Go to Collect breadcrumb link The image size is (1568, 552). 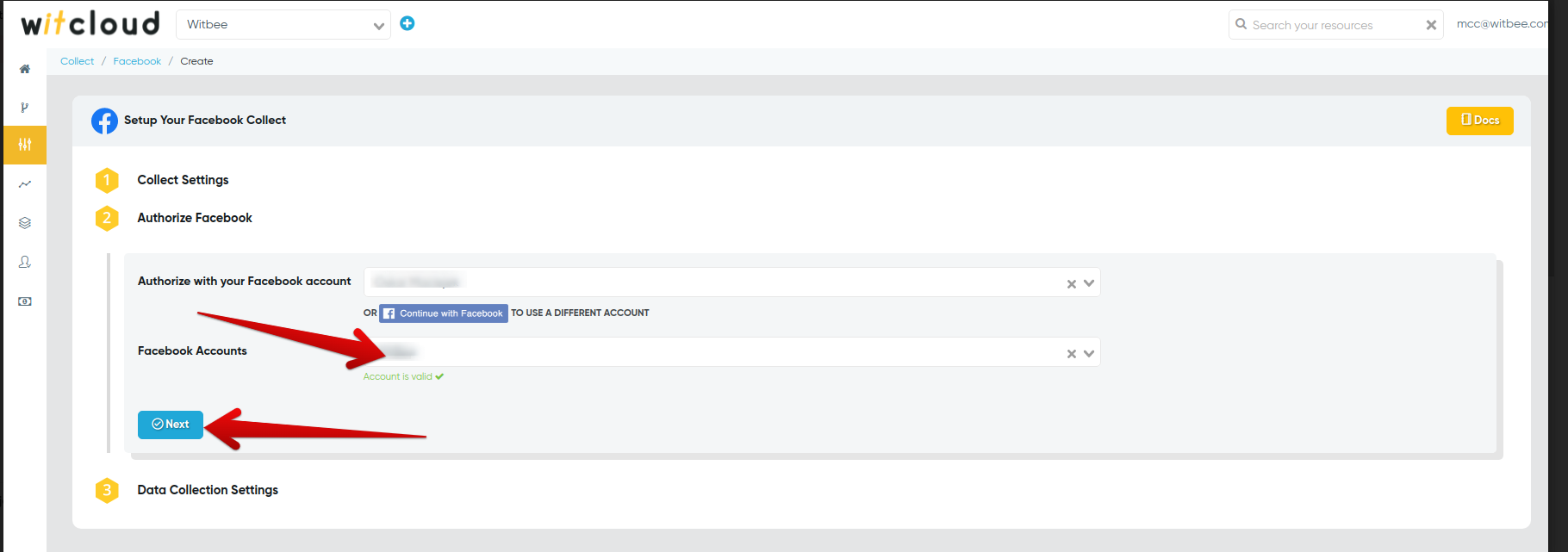[x=77, y=61]
